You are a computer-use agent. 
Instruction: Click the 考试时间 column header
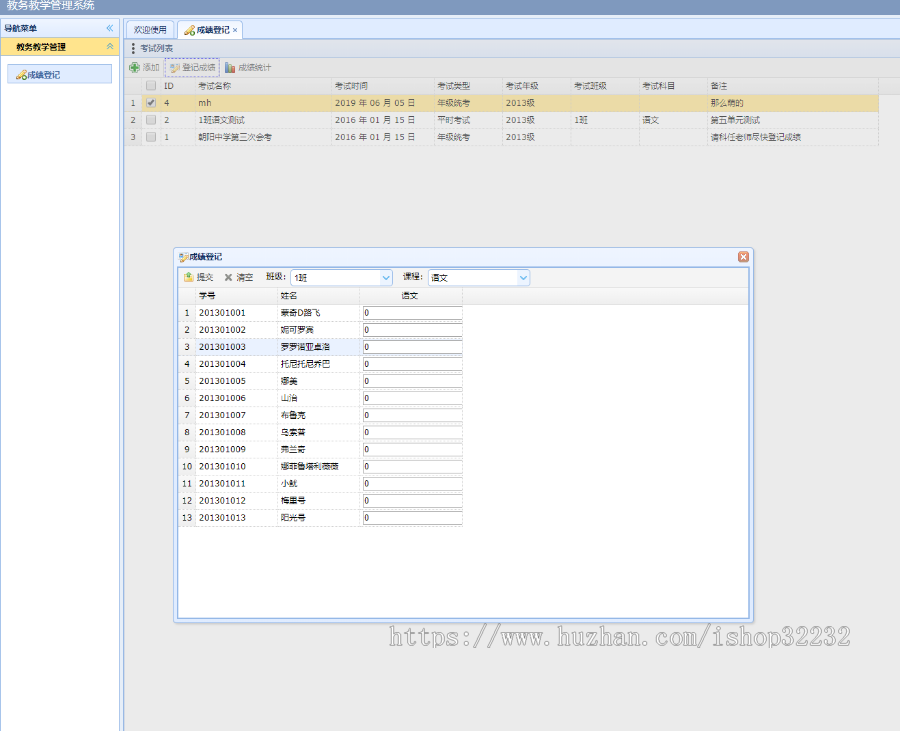(351, 86)
